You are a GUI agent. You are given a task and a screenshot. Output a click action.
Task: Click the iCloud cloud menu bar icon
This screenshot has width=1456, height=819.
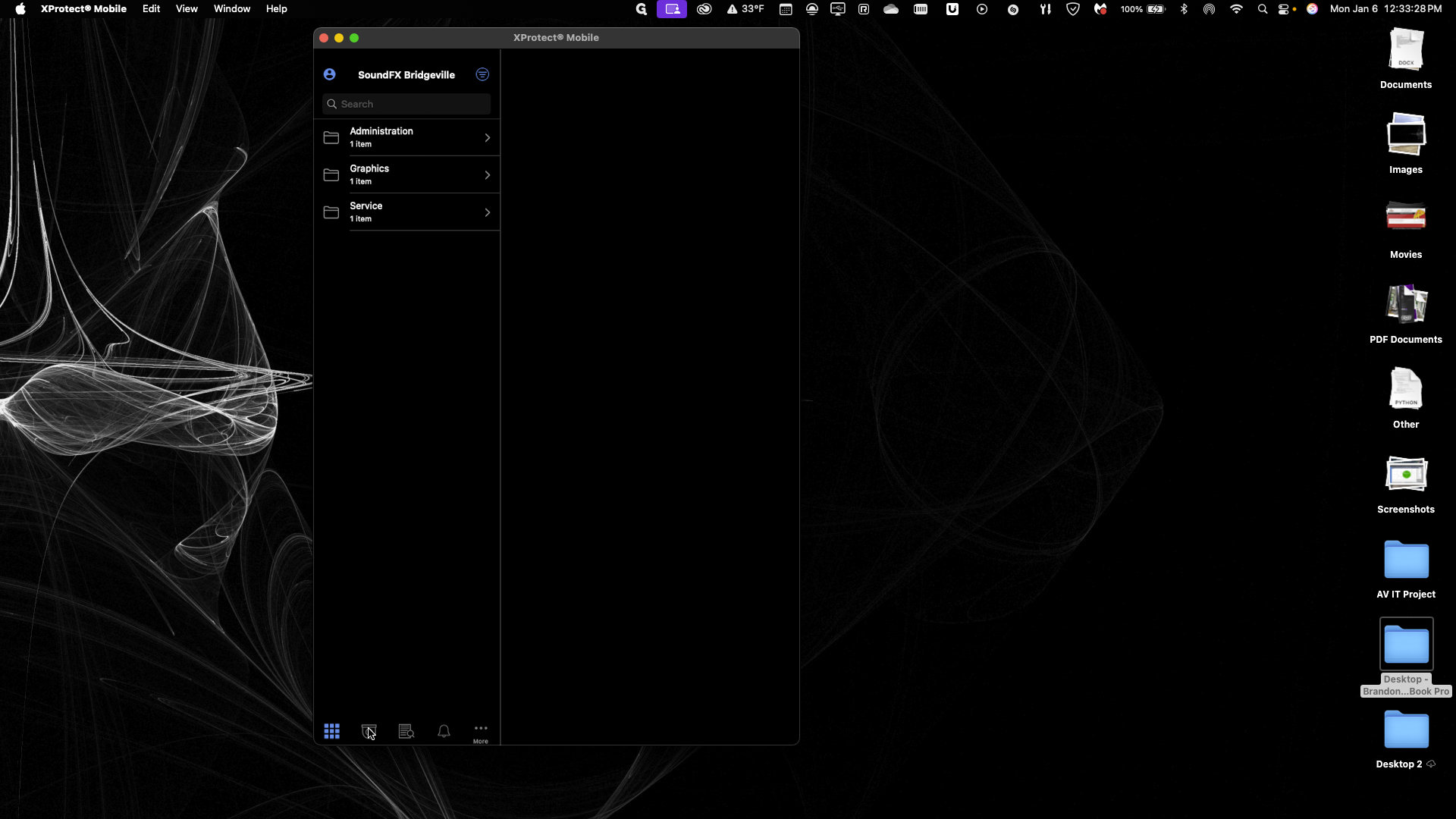coord(891,9)
